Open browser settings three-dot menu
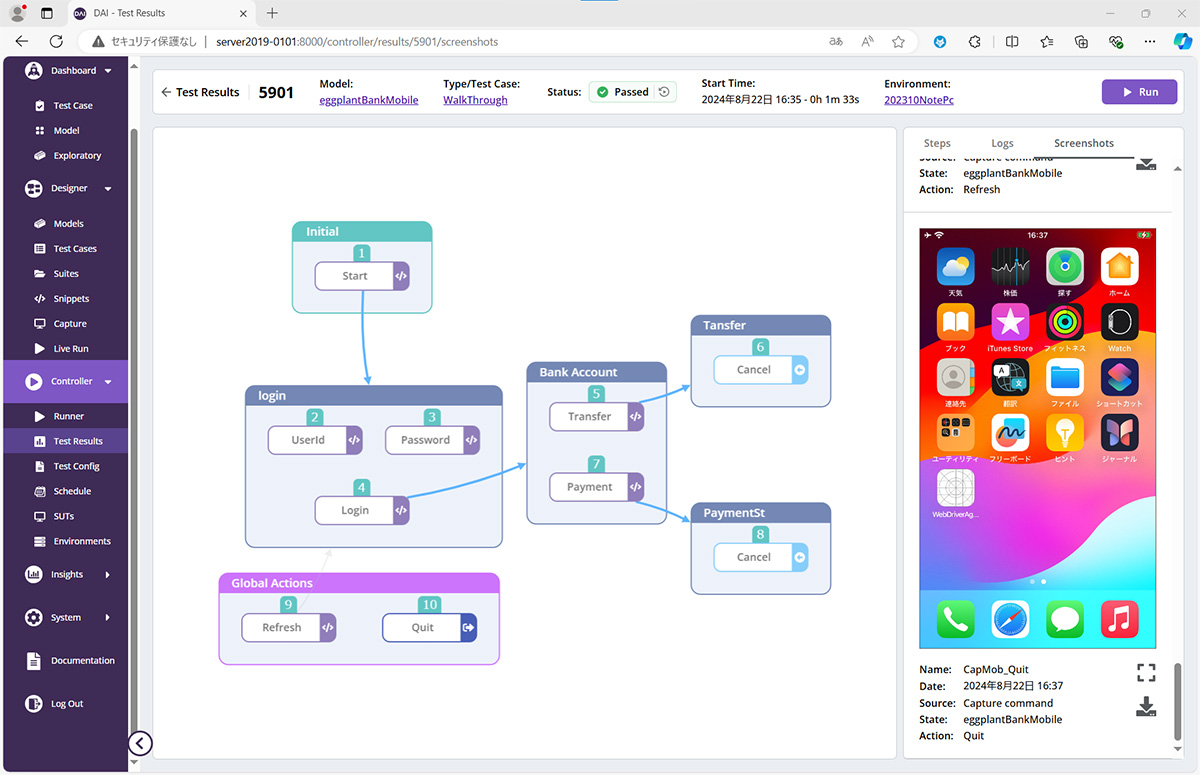This screenshot has width=1200, height=775. point(1150,42)
